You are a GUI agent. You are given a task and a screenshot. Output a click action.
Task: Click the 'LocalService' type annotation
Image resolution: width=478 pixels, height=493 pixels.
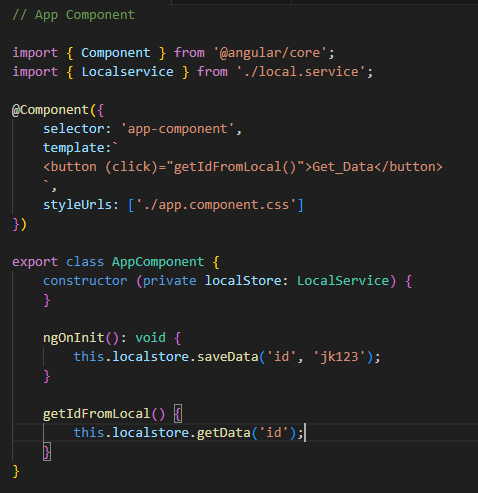pyautogui.click(x=343, y=281)
